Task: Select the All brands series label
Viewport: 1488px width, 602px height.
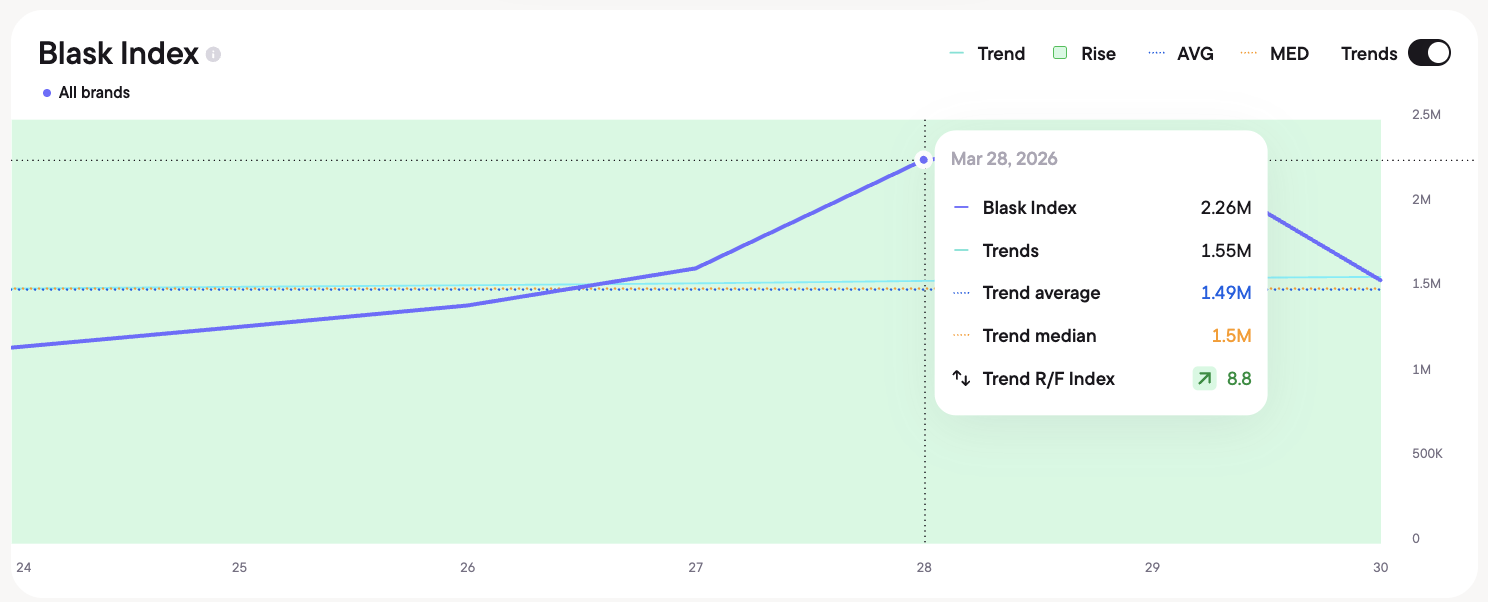Action: (x=94, y=93)
